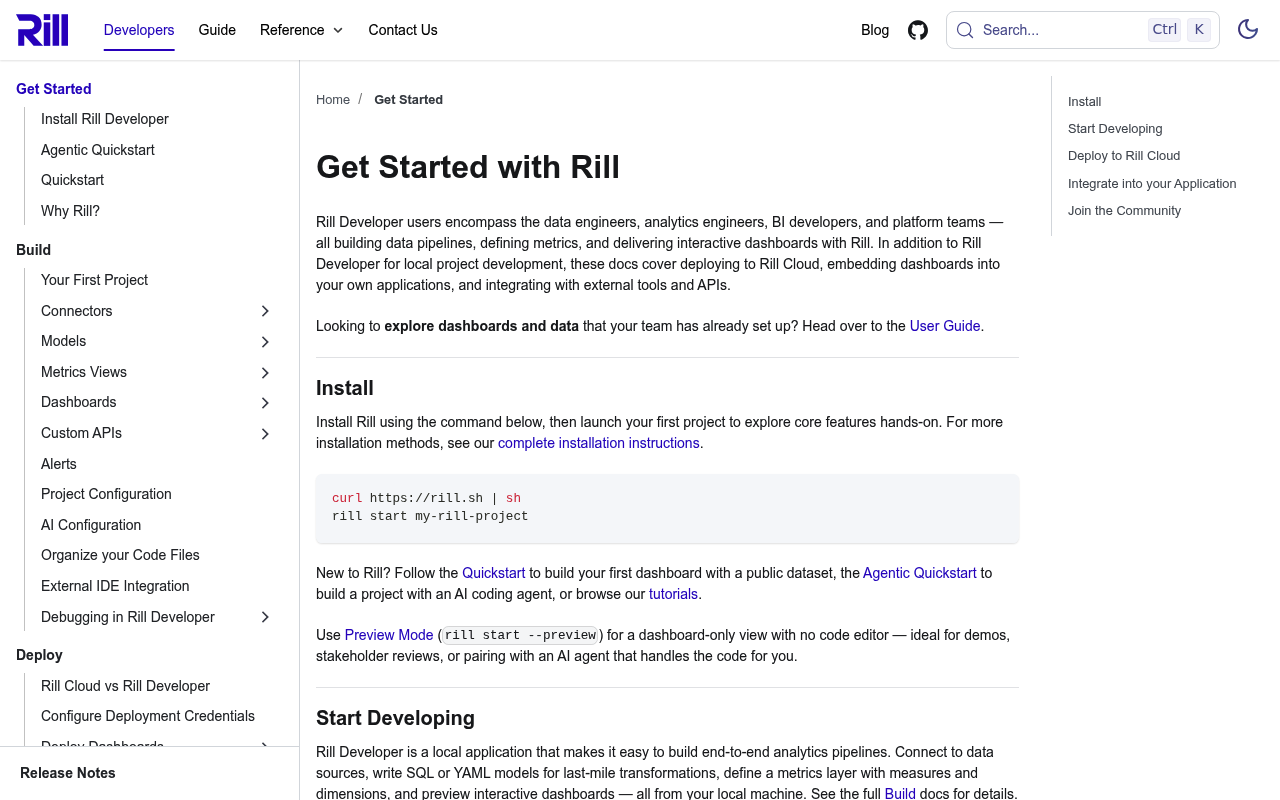Click the Rill logo

pyautogui.click(x=43, y=30)
